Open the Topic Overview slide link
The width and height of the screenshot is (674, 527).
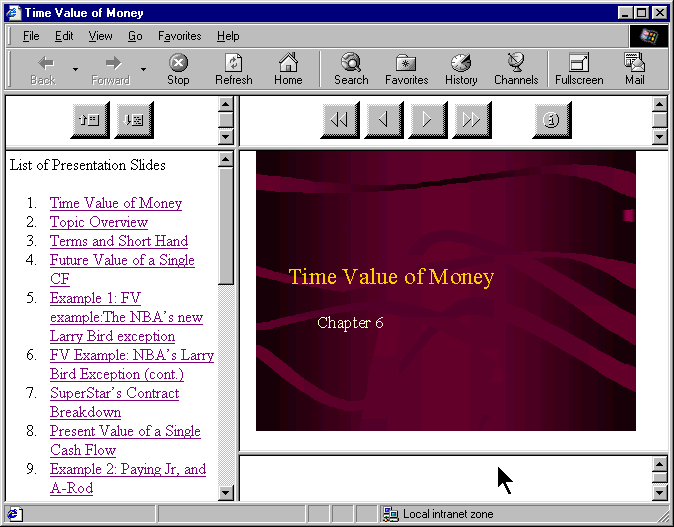pos(99,222)
